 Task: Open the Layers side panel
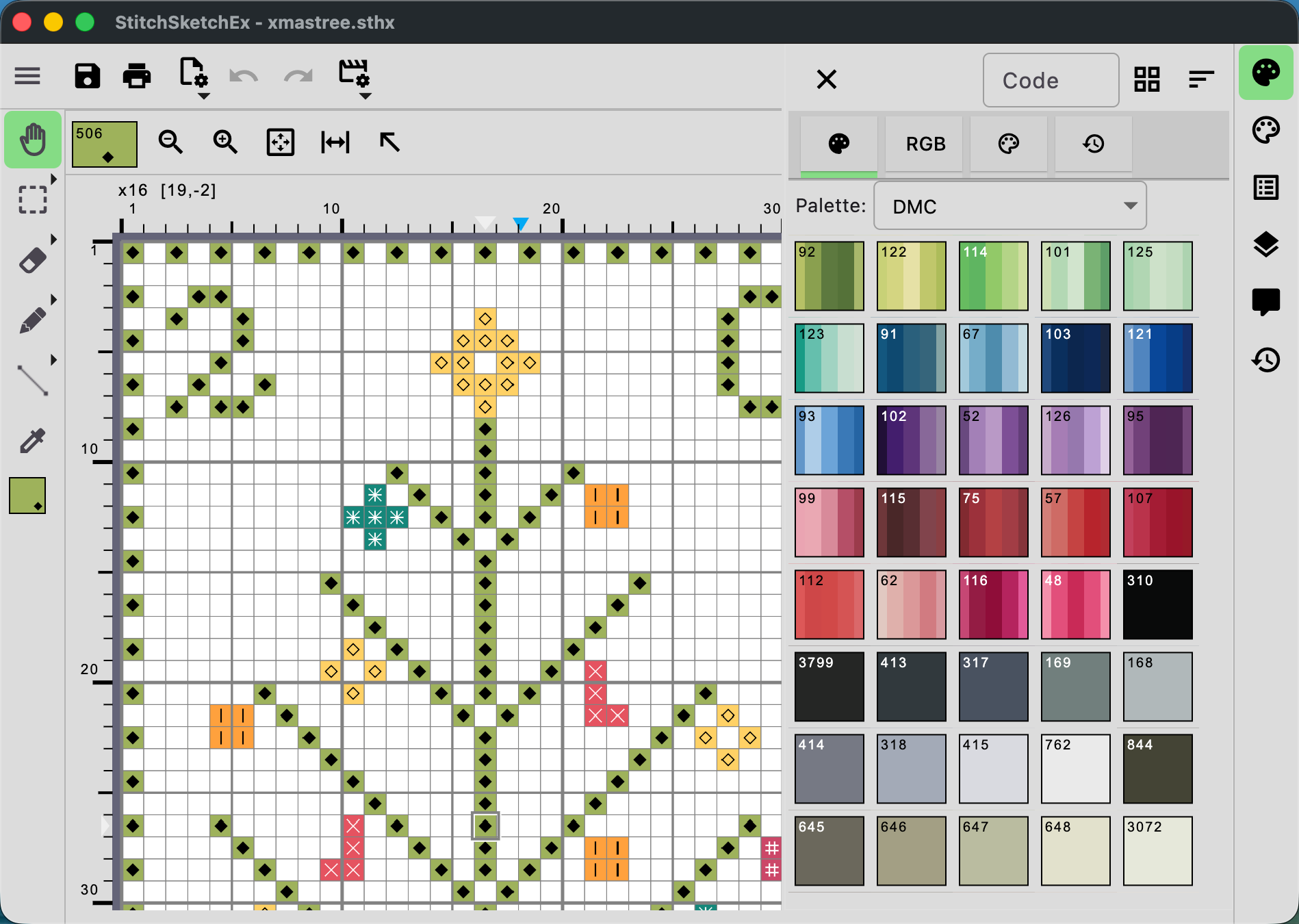click(x=1266, y=244)
